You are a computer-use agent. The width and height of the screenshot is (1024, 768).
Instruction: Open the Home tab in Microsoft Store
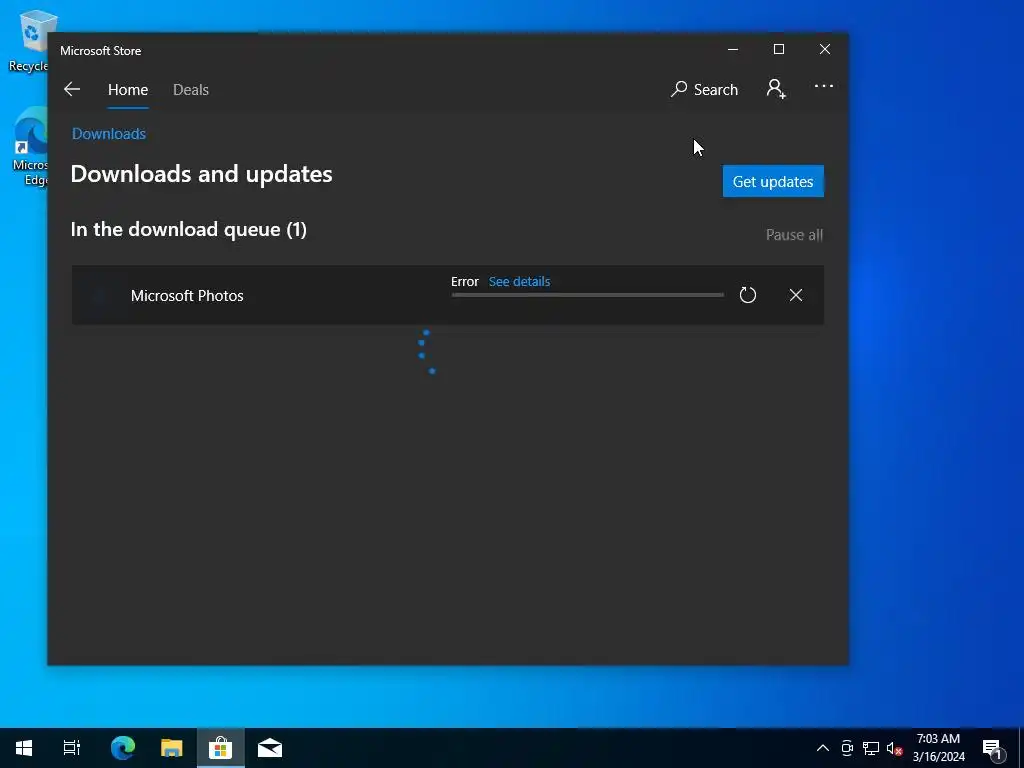[128, 89]
